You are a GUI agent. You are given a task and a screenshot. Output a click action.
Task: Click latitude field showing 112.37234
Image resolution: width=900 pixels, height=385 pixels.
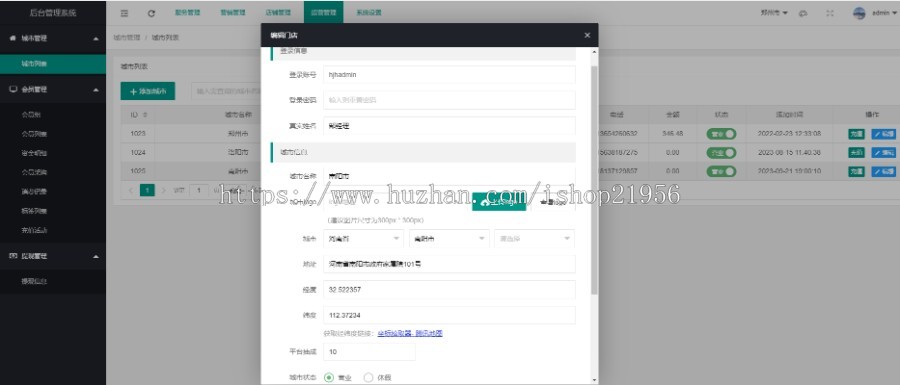[449, 315]
